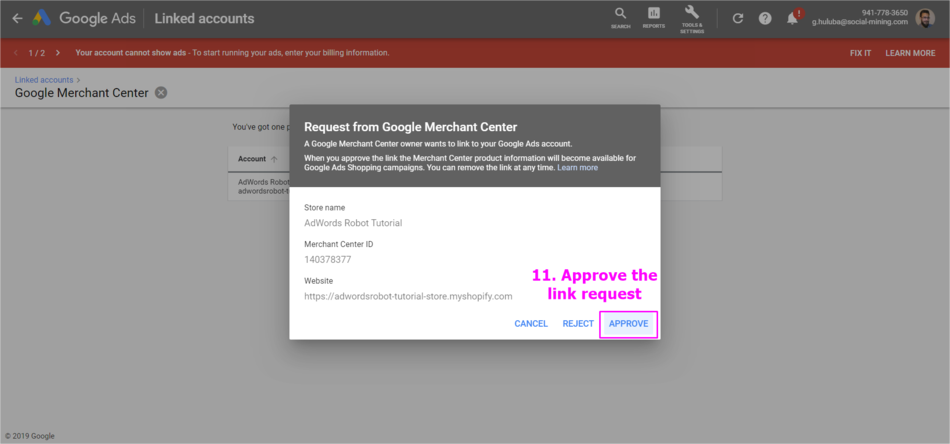Click the email g.huluba@social-mining.com
This screenshot has width=950, height=444.
point(860,22)
